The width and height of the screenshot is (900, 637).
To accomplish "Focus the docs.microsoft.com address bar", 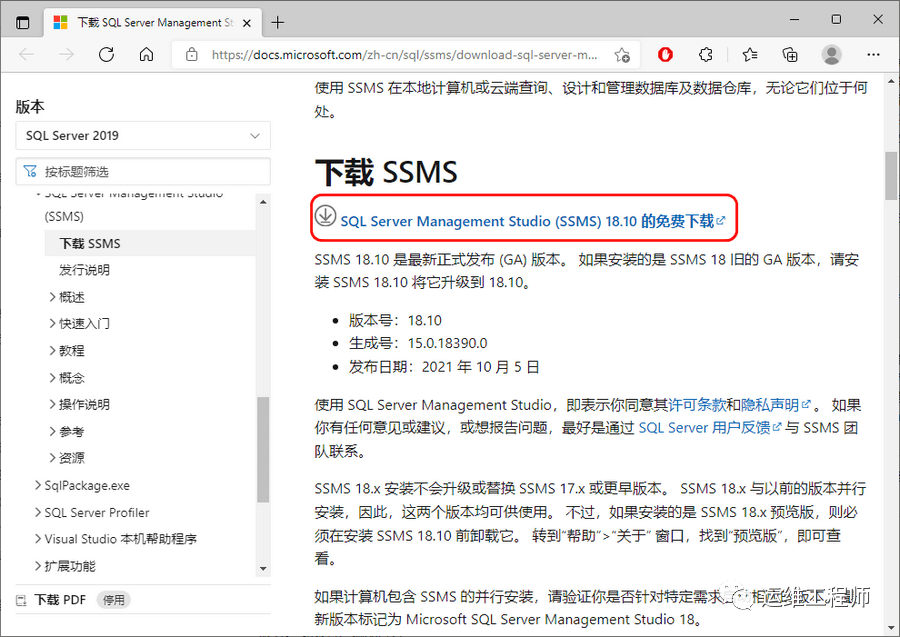I will 404,55.
